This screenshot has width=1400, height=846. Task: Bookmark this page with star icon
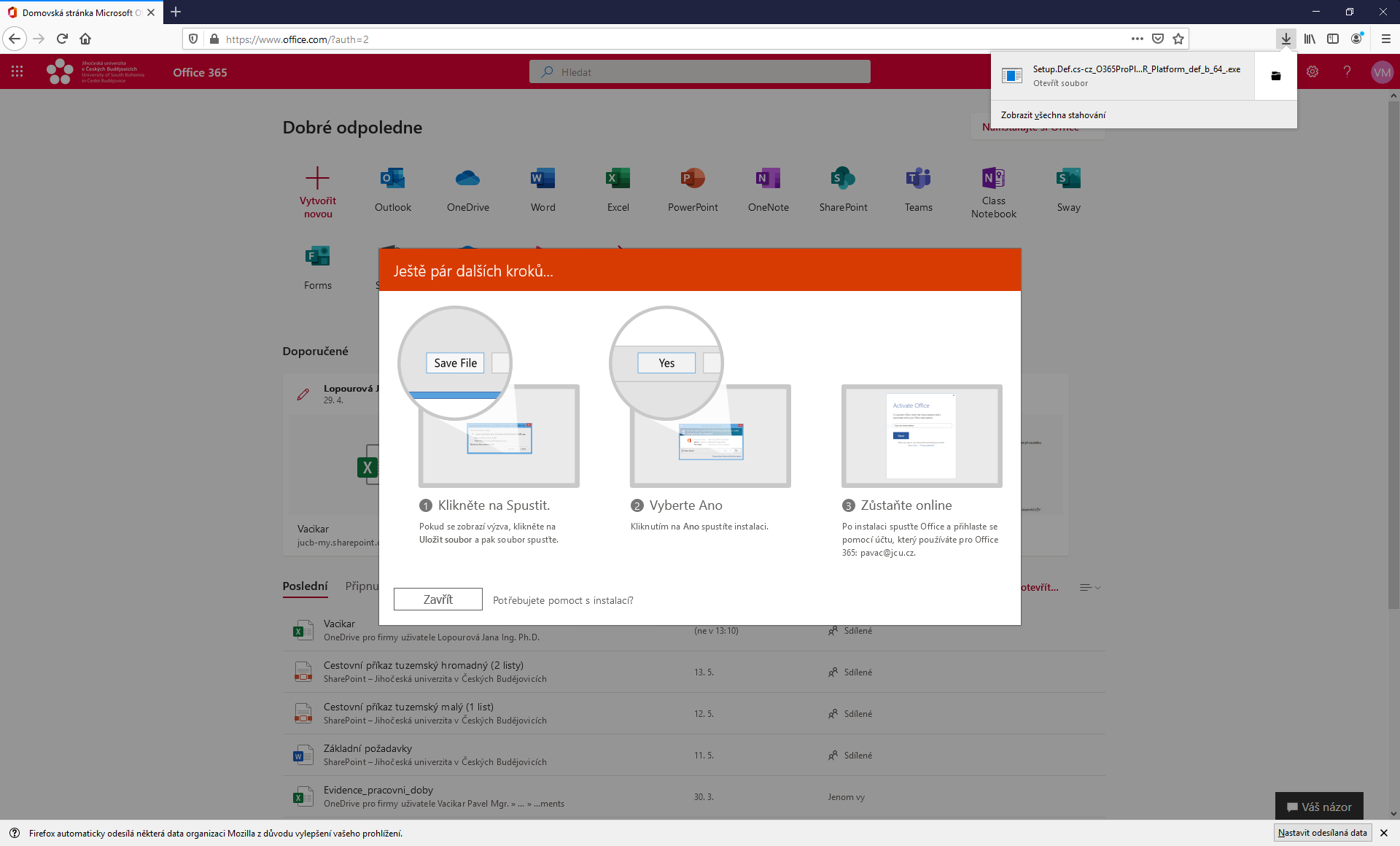pos(1178,39)
